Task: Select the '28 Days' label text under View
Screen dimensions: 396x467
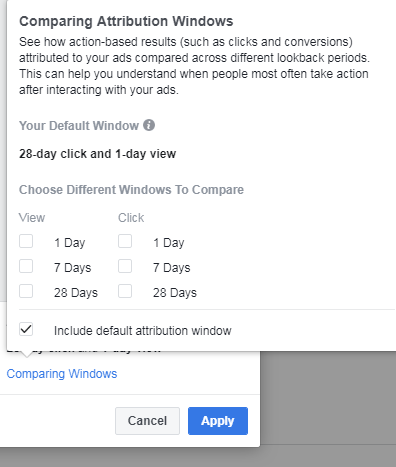Action: [x=76, y=293]
